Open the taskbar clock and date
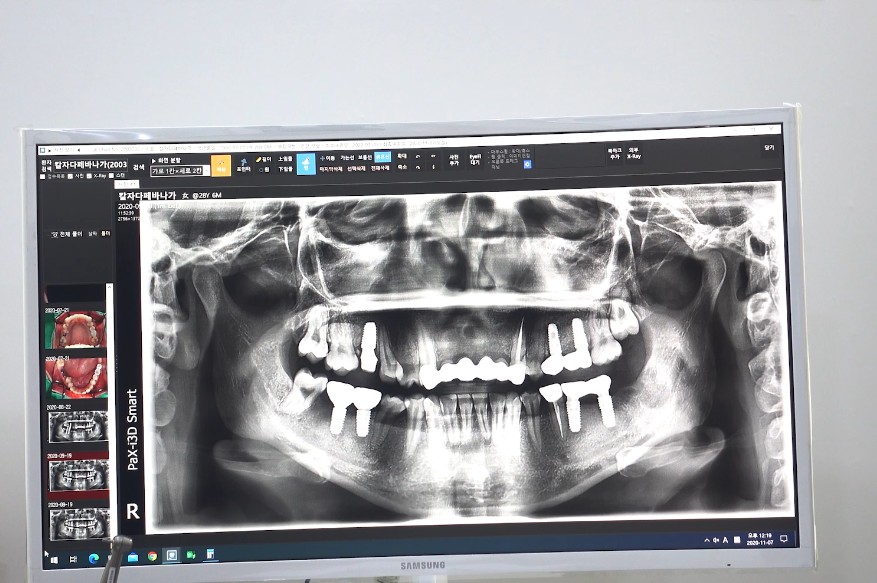This screenshot has width=877, height=583. [761, 539]
